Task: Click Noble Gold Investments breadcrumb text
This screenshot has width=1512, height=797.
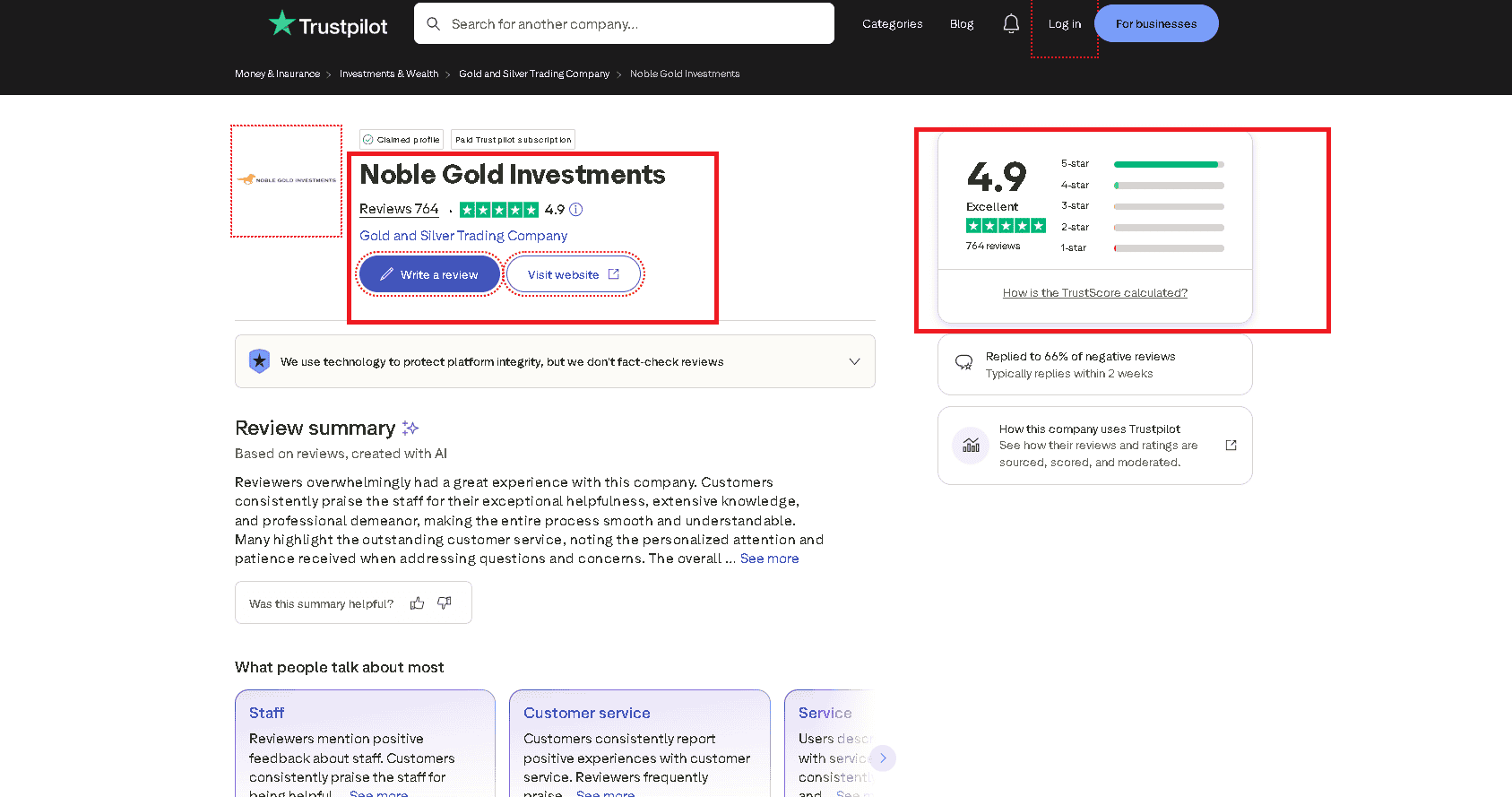Action: (x=685, y=74)
